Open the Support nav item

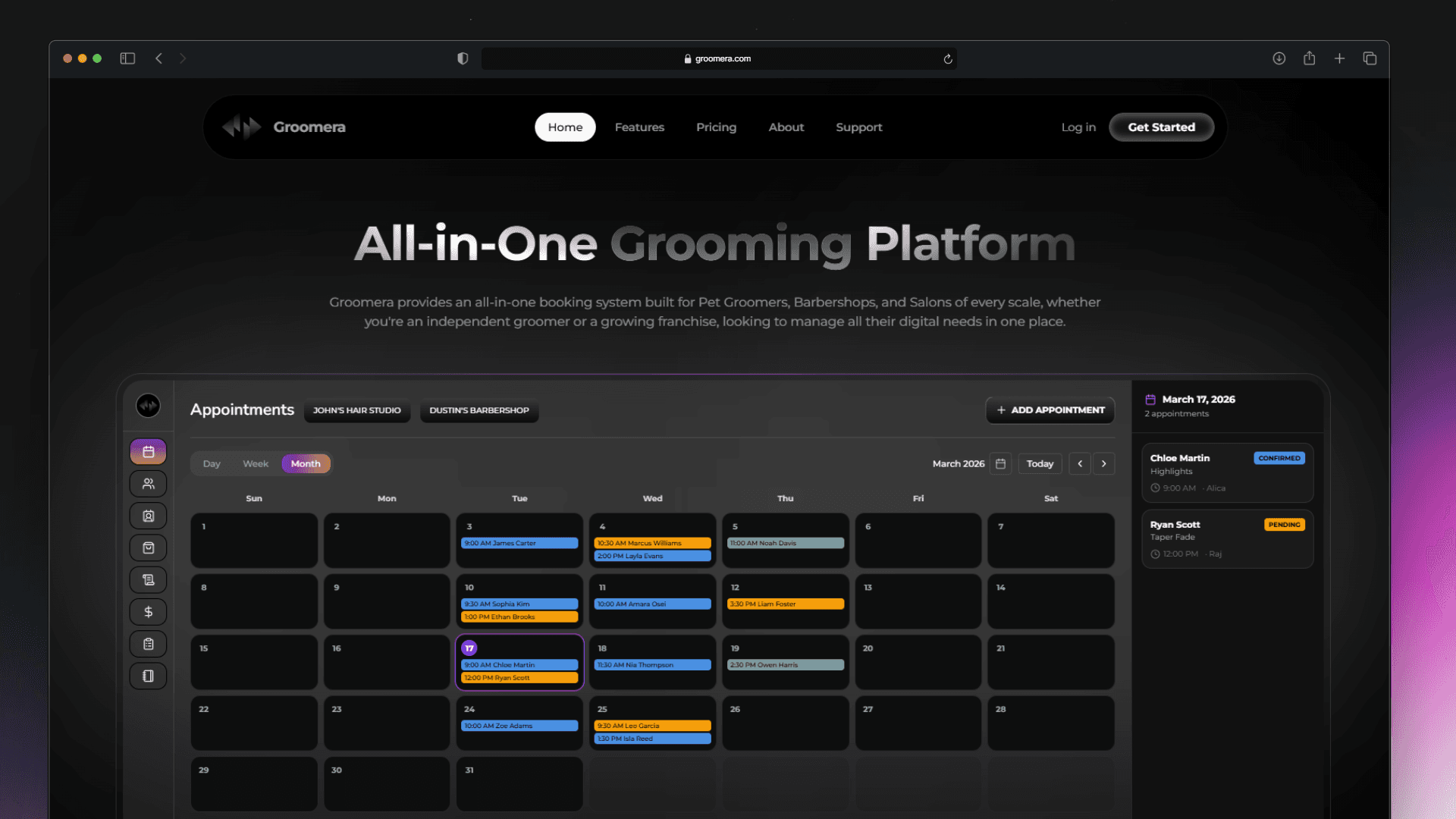[859, 127]
